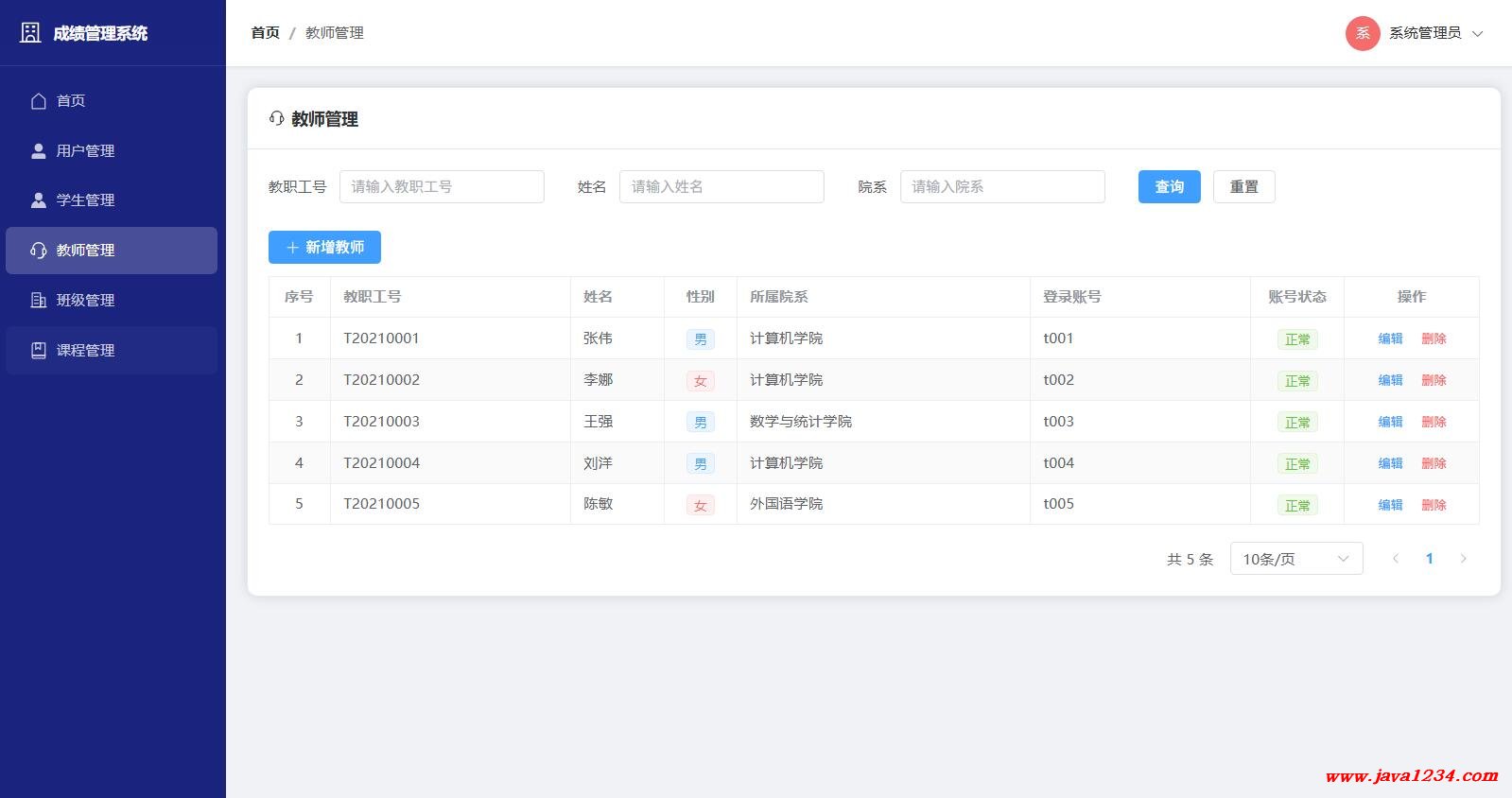Go to previous page with left chevron
Screen dimensions: 1512x798
[1396, 559]
